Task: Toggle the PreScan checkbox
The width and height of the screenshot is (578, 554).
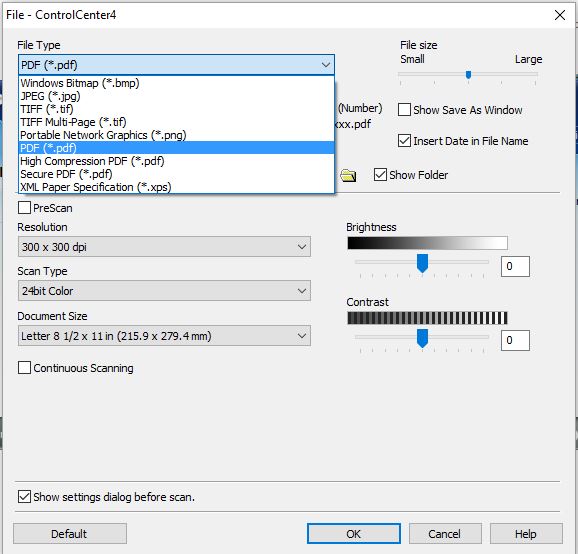Action: (x=24, y=208)
